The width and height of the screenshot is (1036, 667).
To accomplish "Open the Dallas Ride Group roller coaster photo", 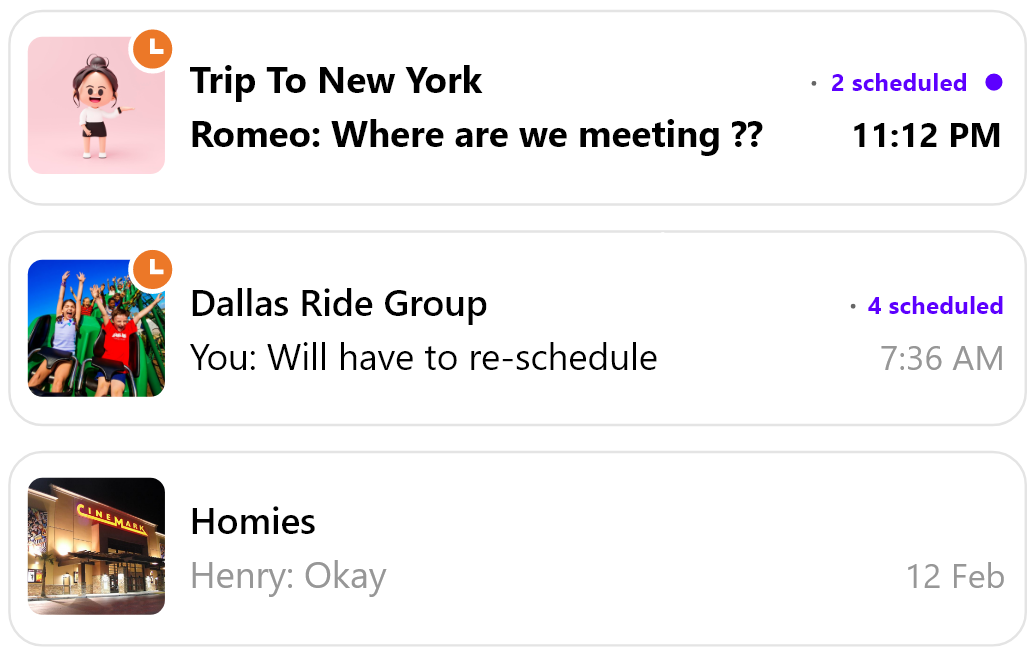I will coord(96,328).
